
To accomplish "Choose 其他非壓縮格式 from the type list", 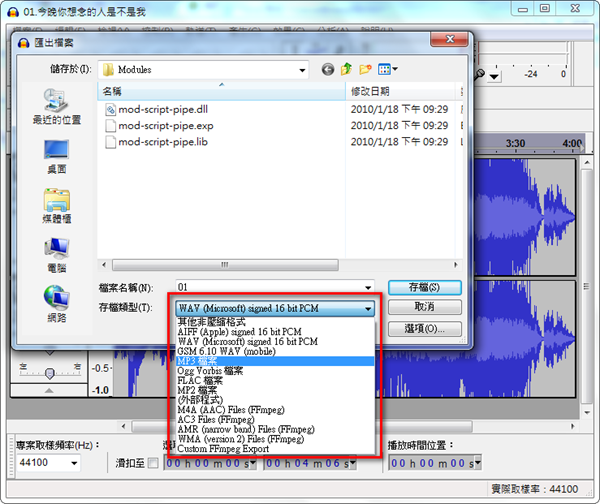I will [x=275, y=322].
